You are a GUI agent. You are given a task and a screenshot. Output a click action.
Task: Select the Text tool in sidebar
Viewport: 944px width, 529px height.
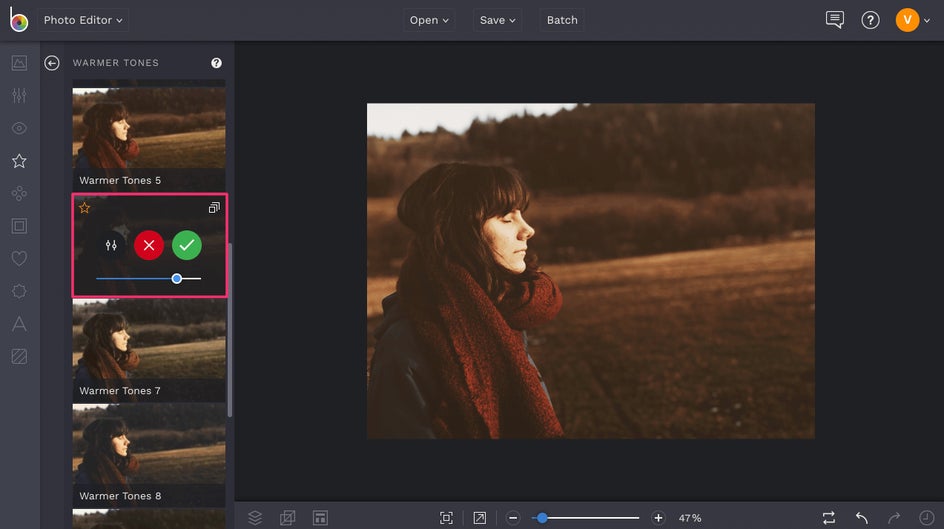pos(19,324)
